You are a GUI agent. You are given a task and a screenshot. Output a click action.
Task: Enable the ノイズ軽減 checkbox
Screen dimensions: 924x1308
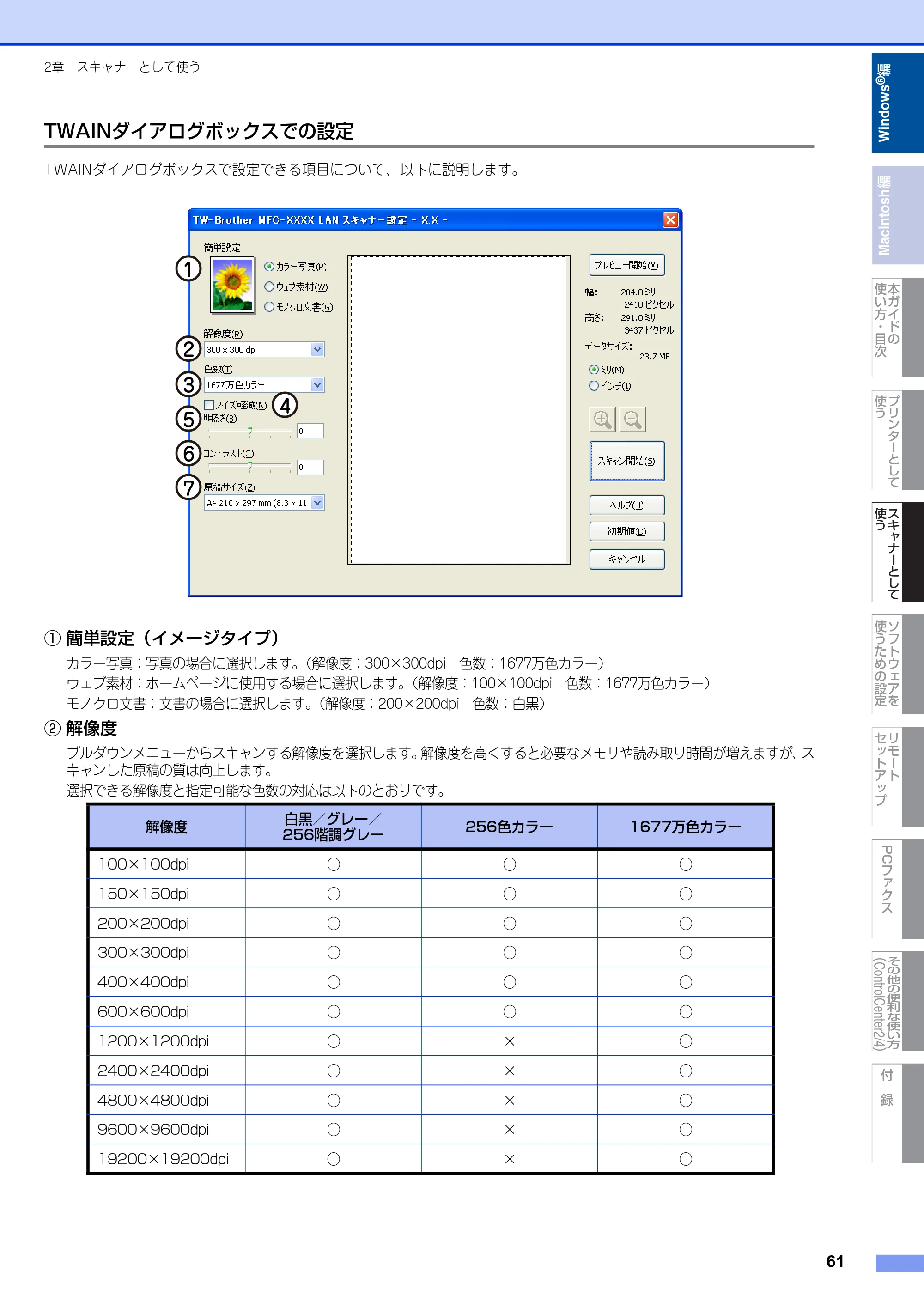click(209, 405)
